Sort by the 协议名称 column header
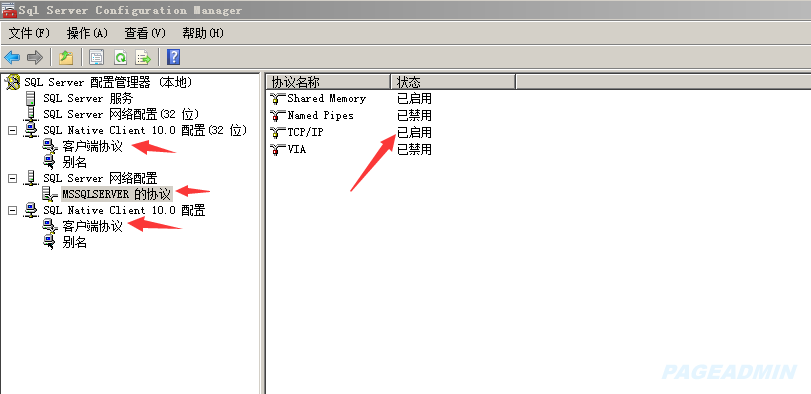 tap(328, 82)
